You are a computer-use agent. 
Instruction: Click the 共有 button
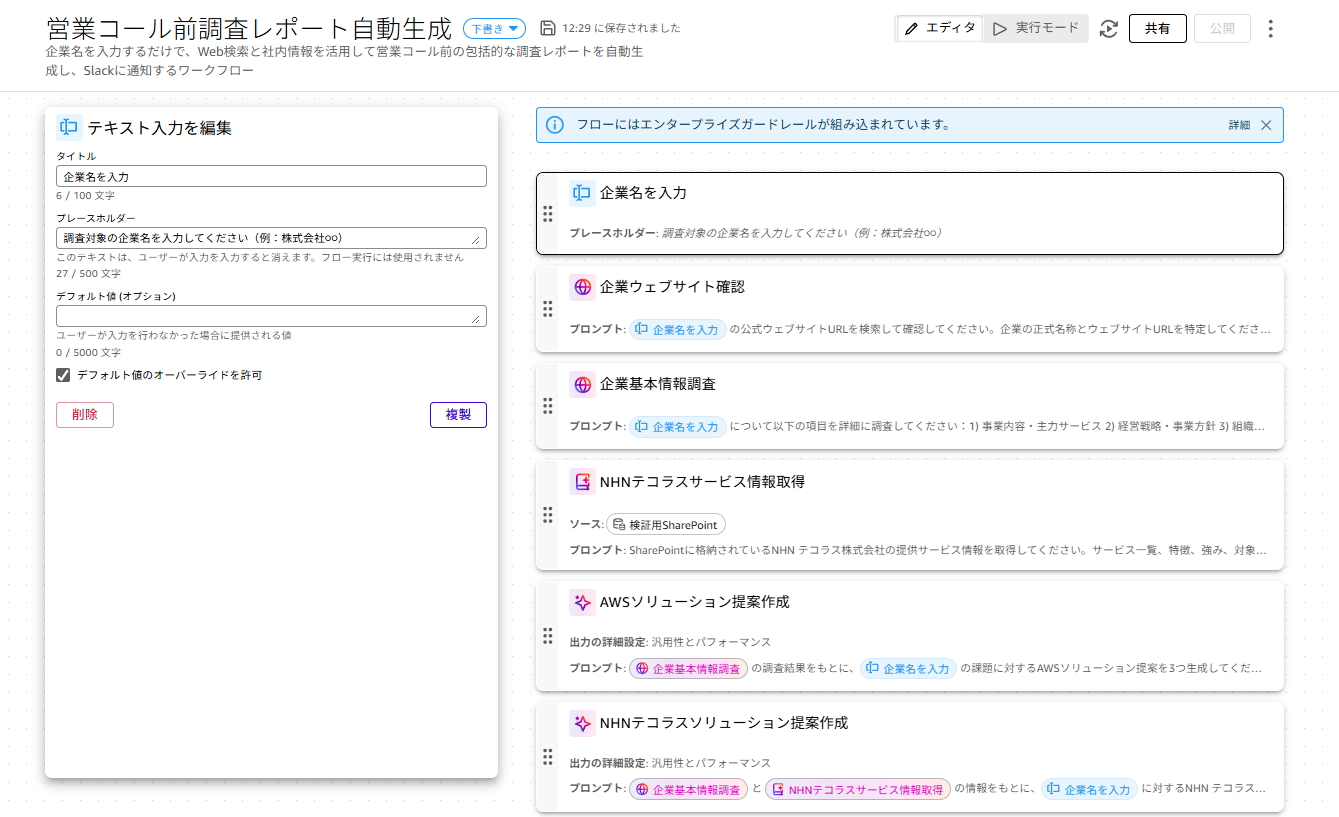point(1158,29)
